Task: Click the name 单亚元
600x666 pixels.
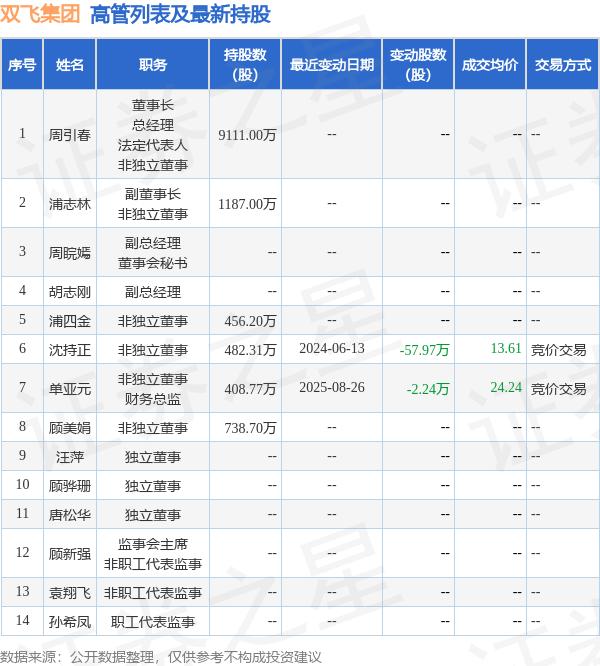Action: (x=70, y=389)
